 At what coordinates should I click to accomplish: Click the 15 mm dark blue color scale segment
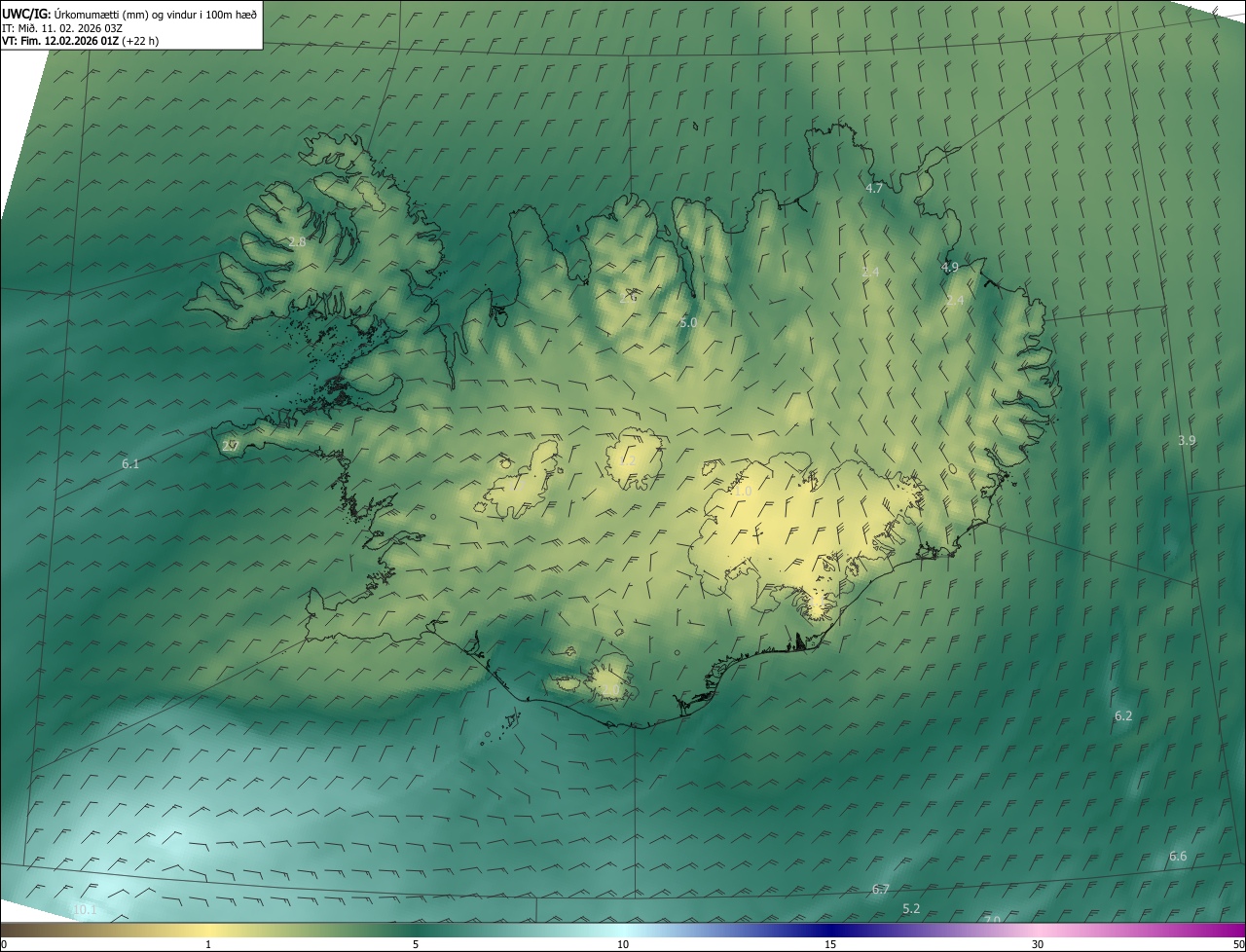point(830,931)
